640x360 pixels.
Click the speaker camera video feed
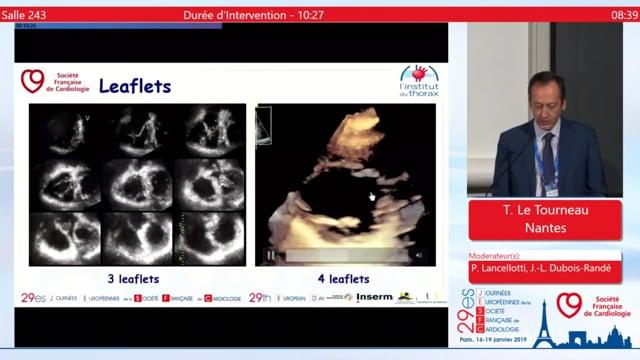[x=545, y=110]
